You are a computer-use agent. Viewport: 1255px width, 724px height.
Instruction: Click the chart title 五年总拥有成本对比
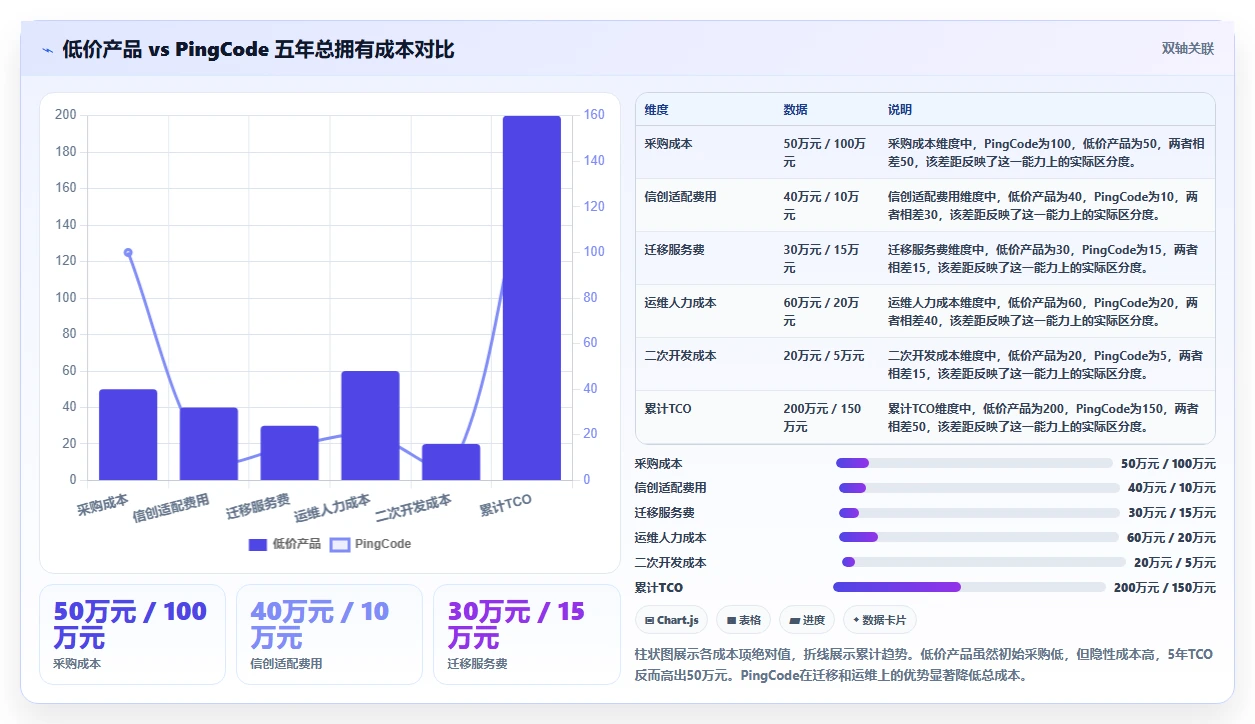[x=364, y=49]
